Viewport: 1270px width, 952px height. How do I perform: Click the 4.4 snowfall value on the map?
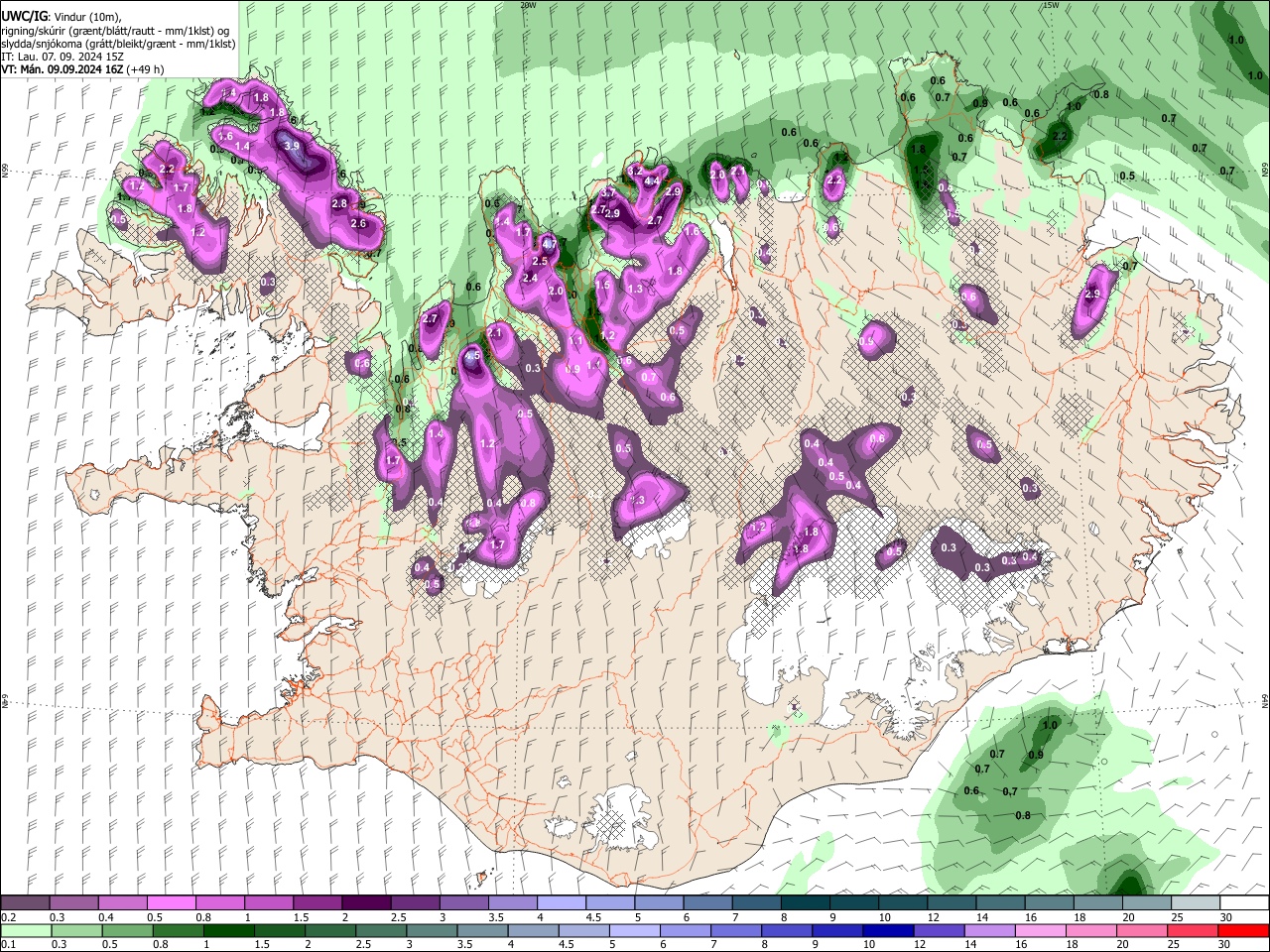(652, 181)
